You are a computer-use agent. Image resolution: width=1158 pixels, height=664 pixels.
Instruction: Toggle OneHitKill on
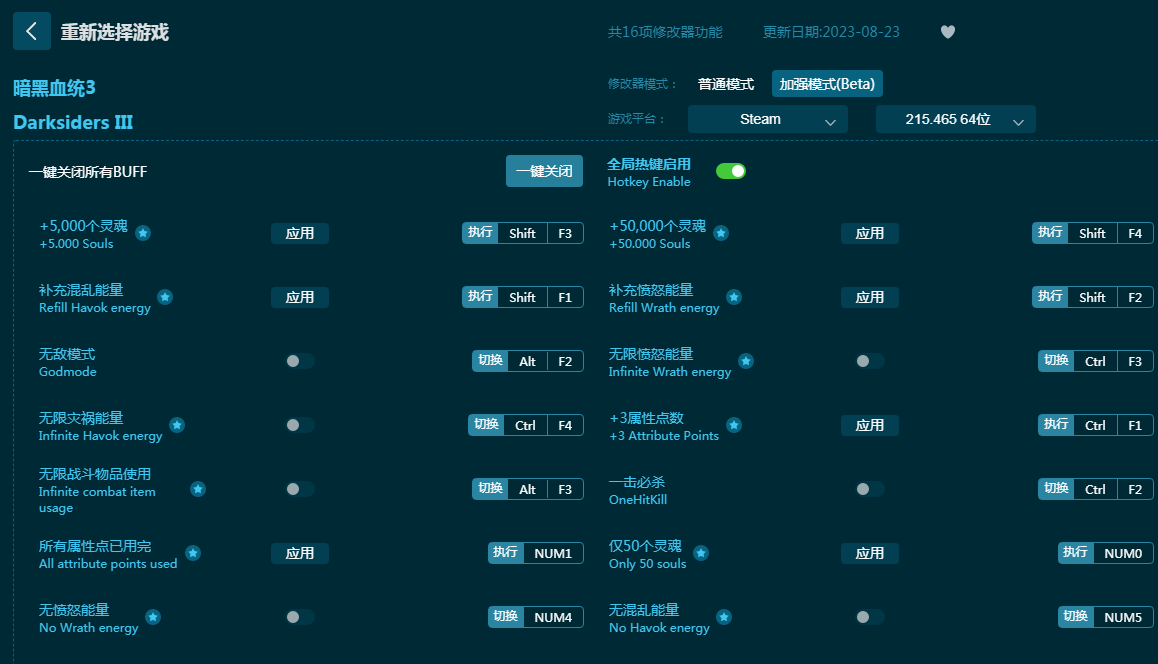pos(869,489)
